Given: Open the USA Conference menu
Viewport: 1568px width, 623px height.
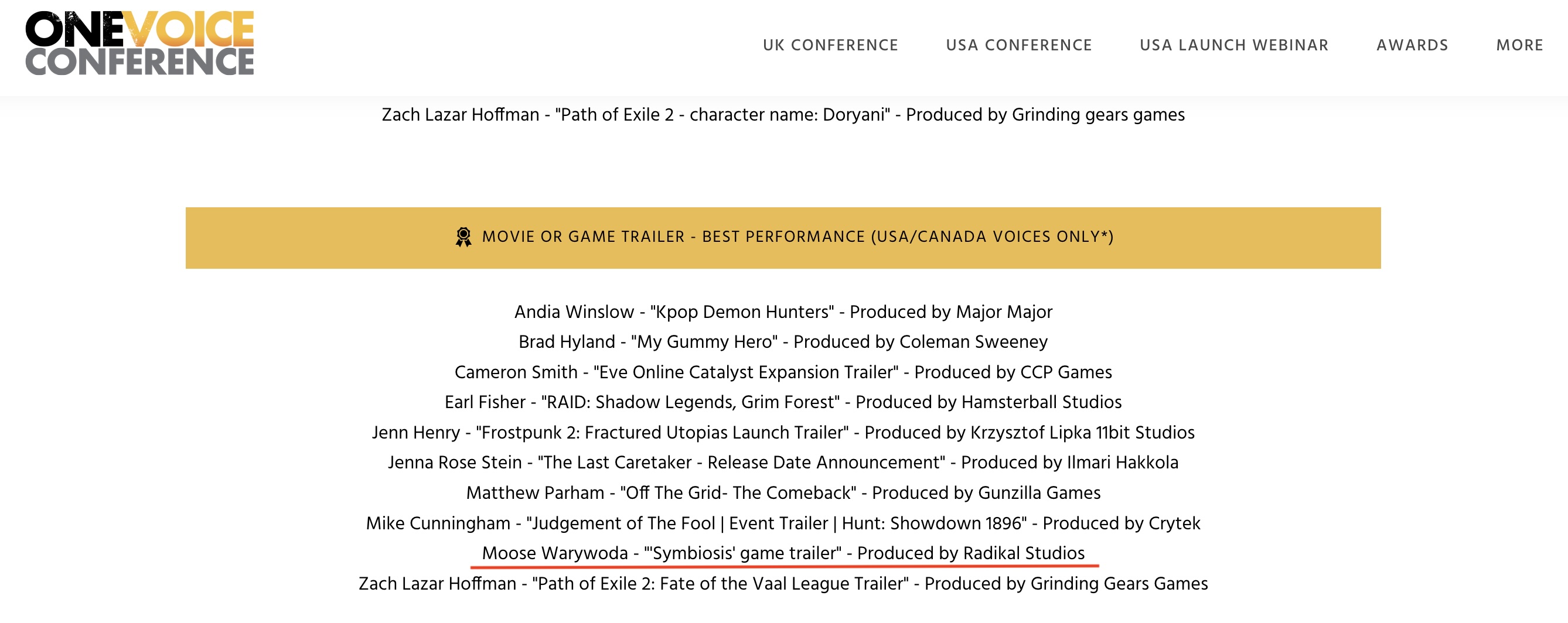Looking at the screenshot, I should tap(1019, 45).
